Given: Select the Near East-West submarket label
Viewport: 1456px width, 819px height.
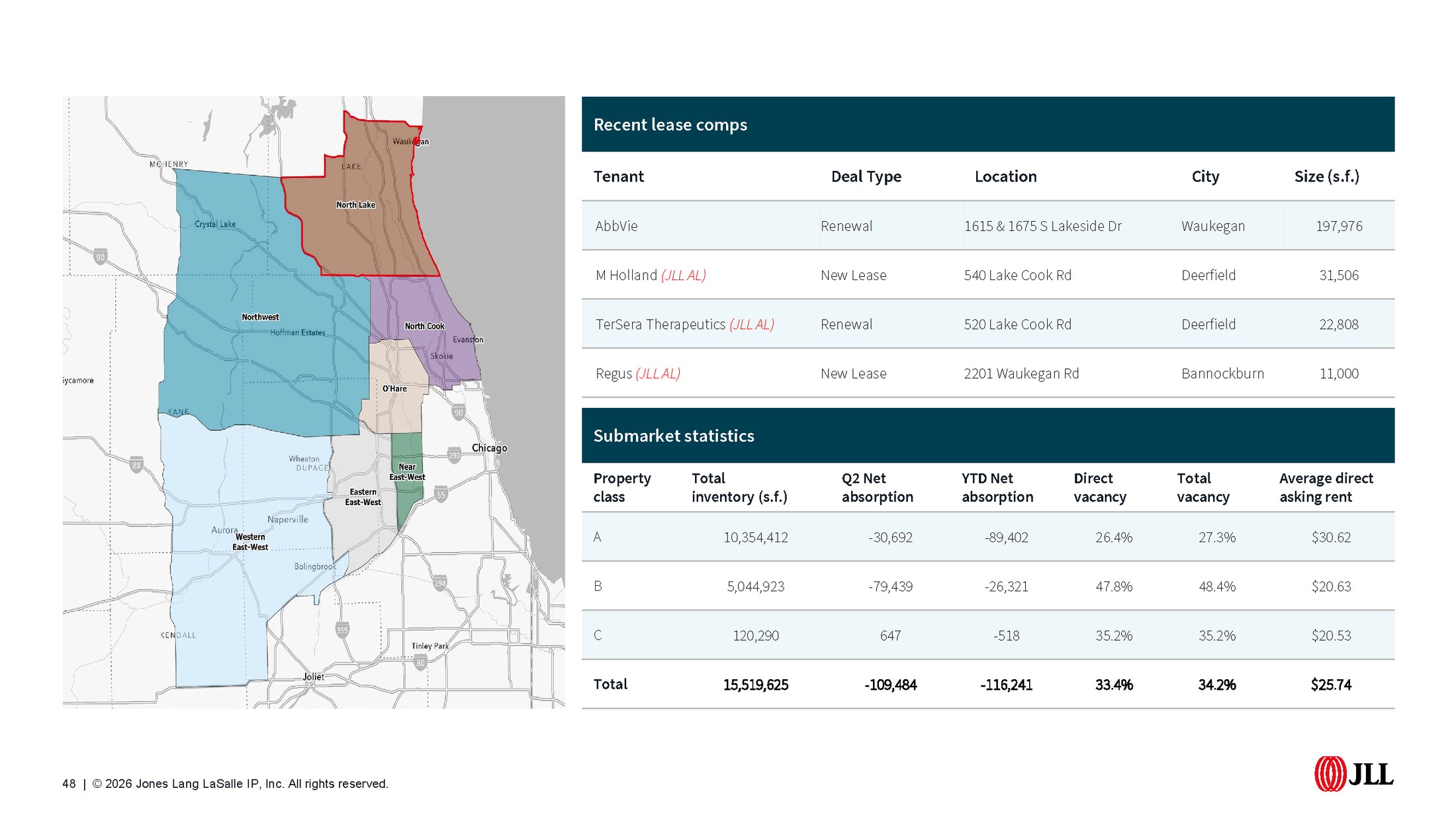Looking at the screenshot, I should pos(407,471).
